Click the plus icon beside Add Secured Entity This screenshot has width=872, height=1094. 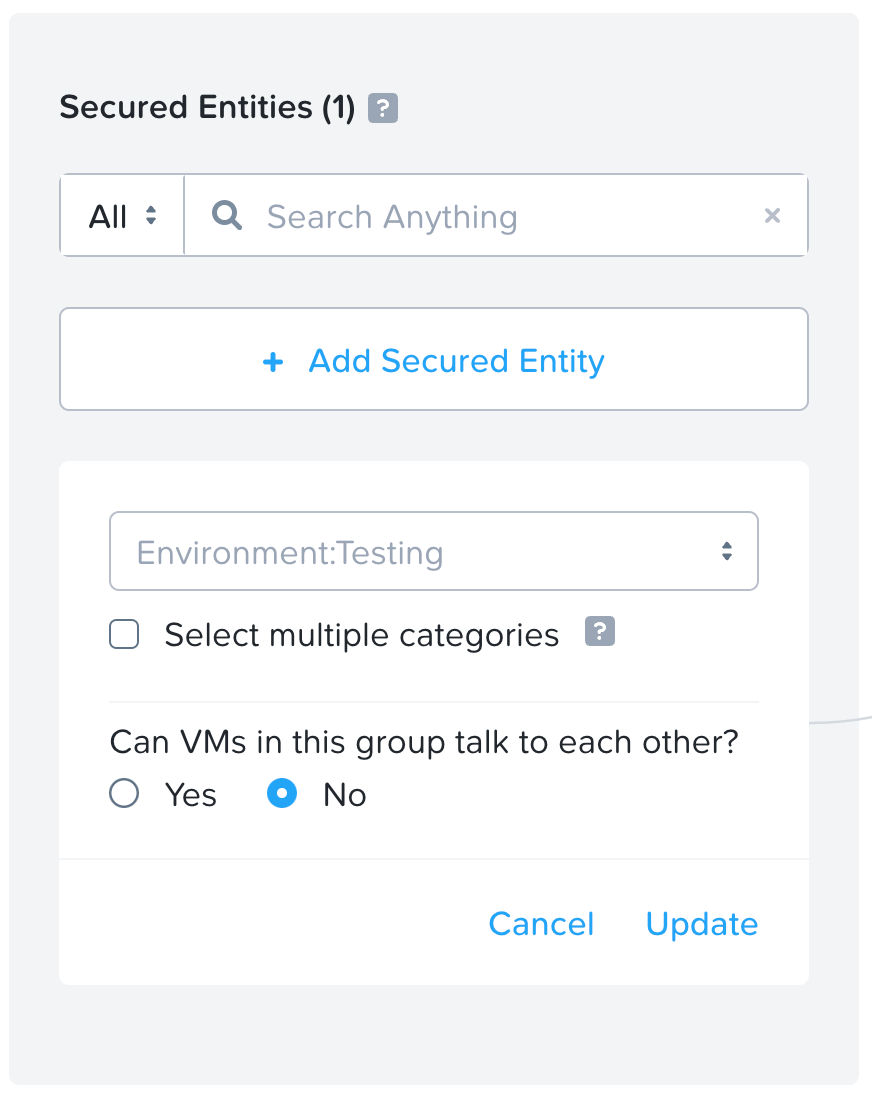coord(273,362)
